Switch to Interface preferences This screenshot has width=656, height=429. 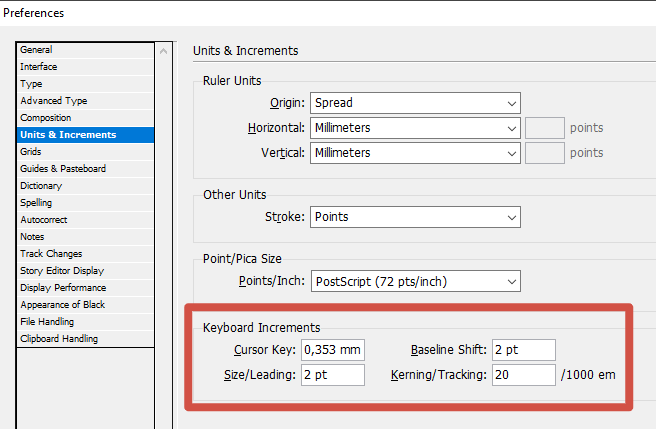tap(39, 67)
